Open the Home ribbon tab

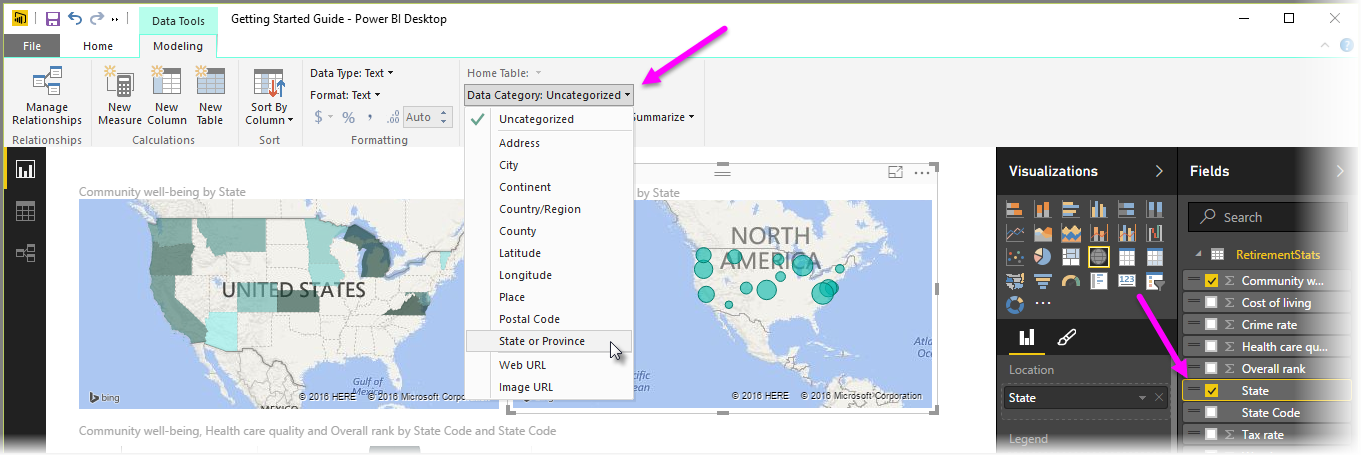(98, 46)
